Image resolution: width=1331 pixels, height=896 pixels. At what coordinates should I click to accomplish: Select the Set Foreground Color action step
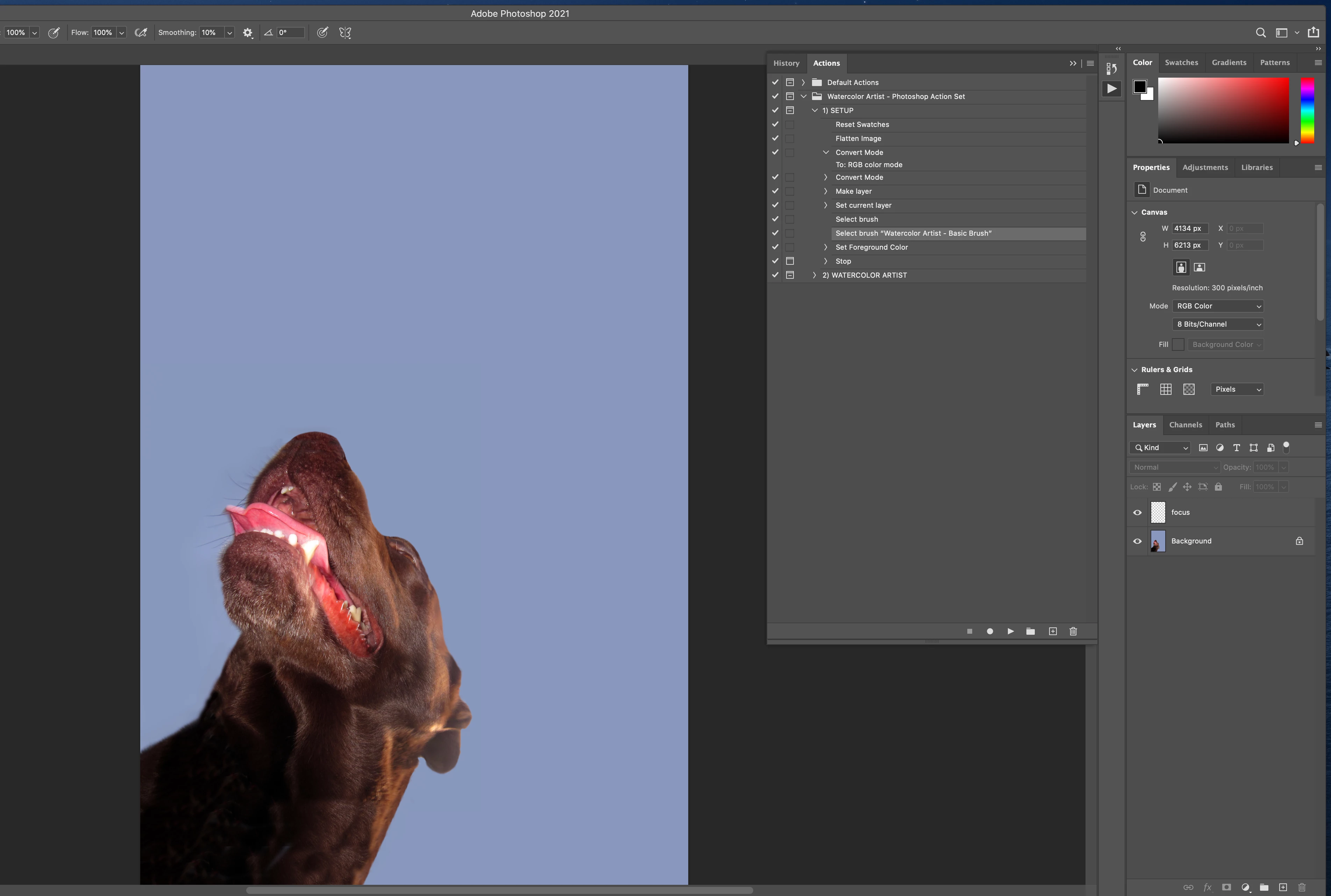point(871,247)
